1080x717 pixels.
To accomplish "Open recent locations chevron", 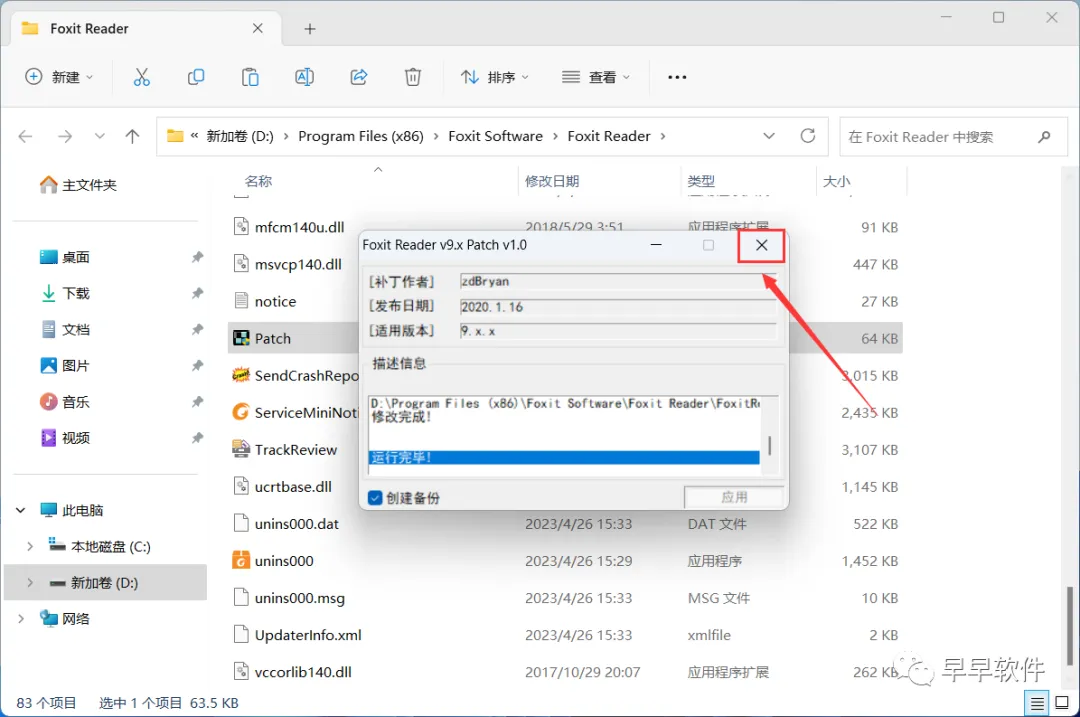I will point(100,136).
